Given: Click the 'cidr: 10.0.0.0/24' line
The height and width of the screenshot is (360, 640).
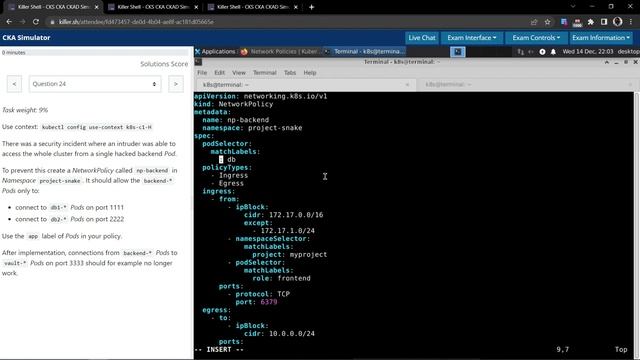Looking at the screenshot, I should point(279,333).
